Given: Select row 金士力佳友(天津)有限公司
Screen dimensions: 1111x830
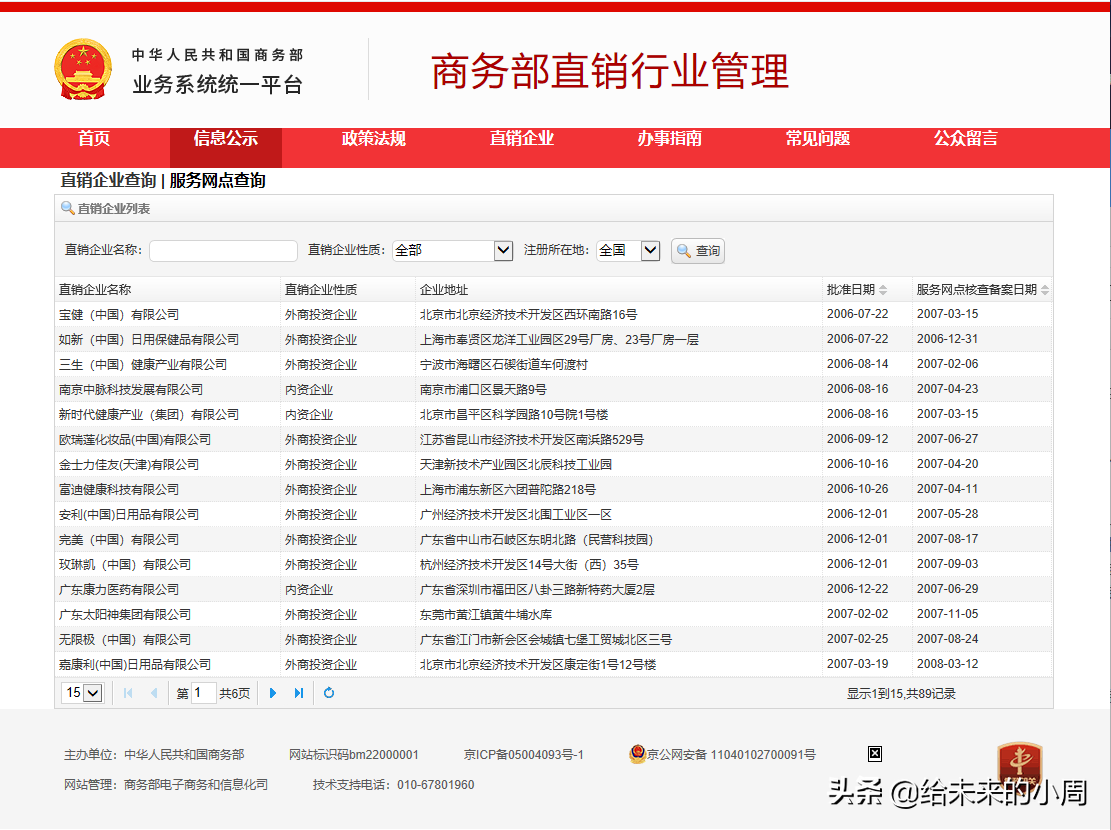Looking at the screenshot, I should coord(553,464).
